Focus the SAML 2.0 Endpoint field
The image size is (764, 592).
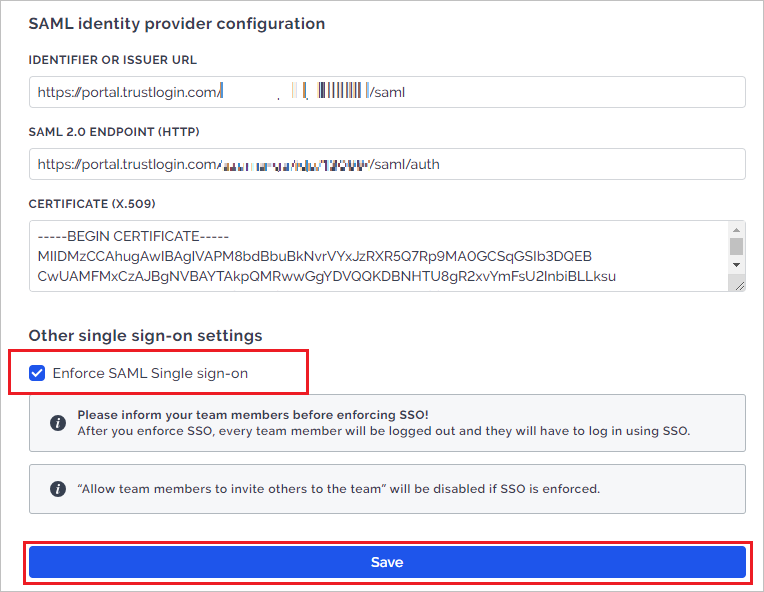(387, 164)
